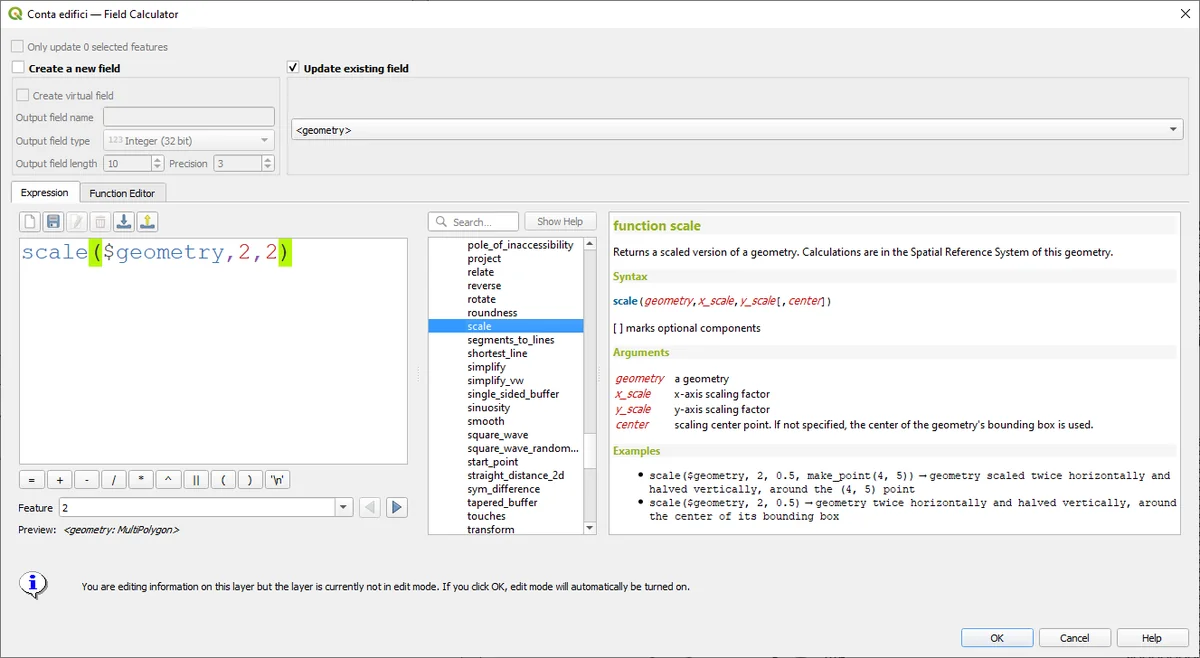Click the Show Help button
Viewport: 1200px width, 658px height.
pyautogui.click(x=560, y=222)
